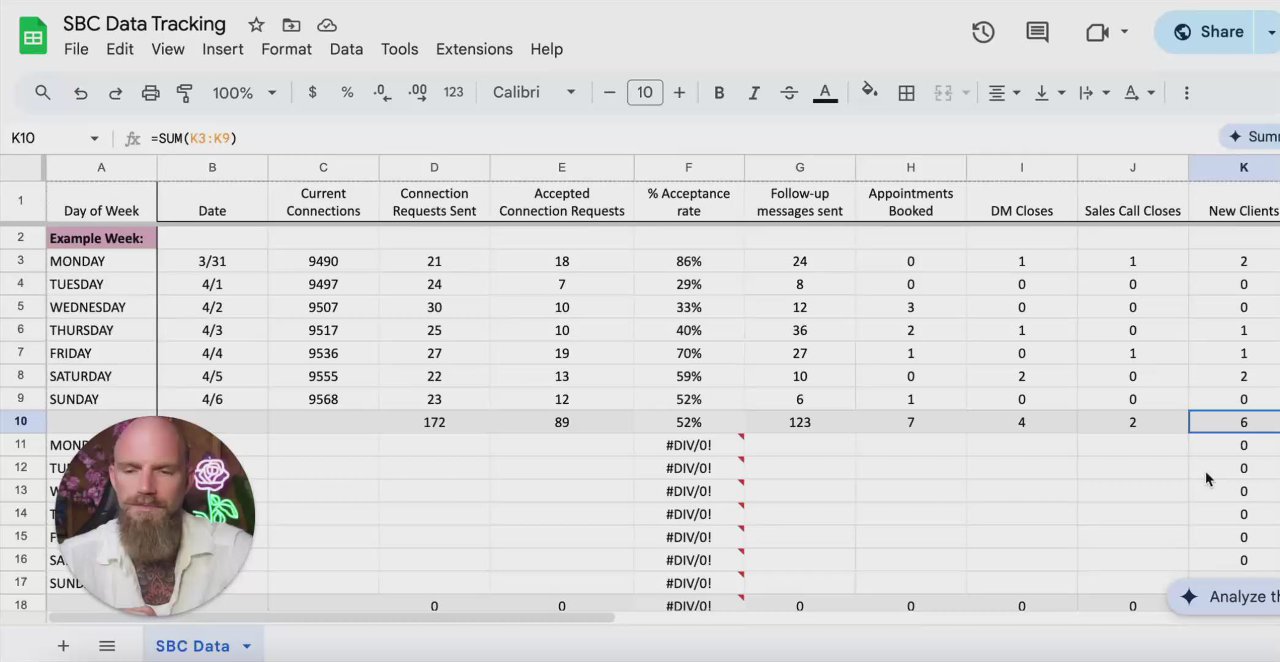Open the borders options
The image size is (1280, 662).
(906, 92)
